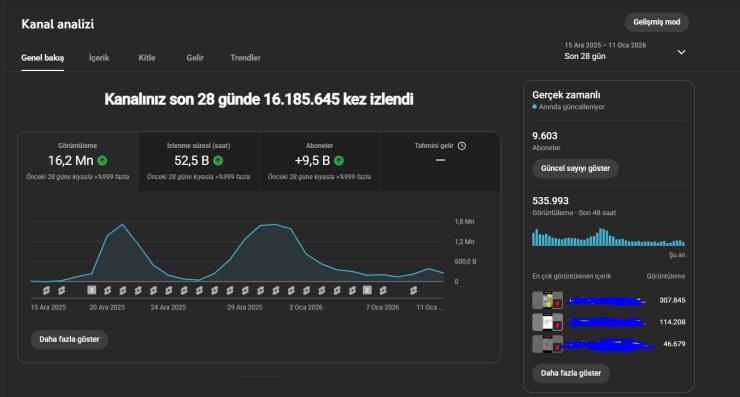Click the 2 Oca 2026 date label
Viewport: 740px width, 397px height.
(x=306, y=307)
